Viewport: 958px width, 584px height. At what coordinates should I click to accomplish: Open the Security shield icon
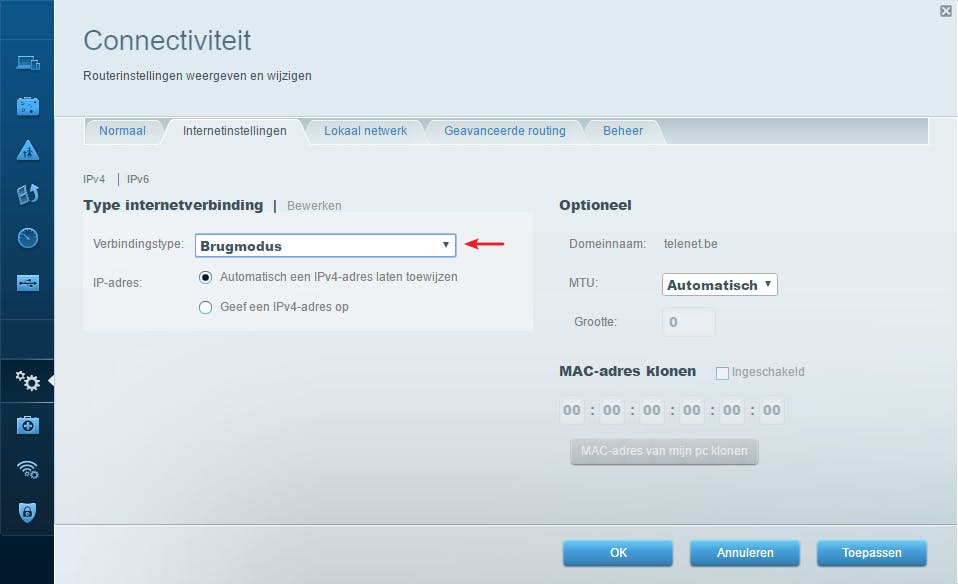27,511
